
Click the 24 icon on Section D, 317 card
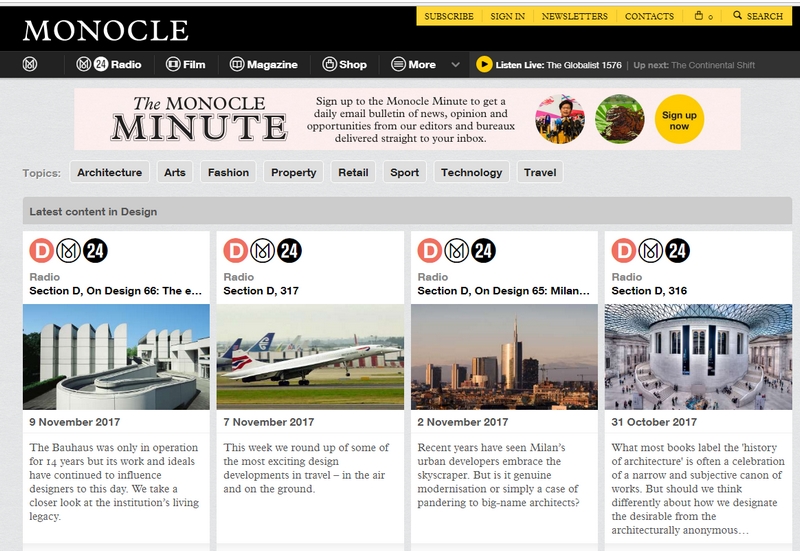point(289,251)
